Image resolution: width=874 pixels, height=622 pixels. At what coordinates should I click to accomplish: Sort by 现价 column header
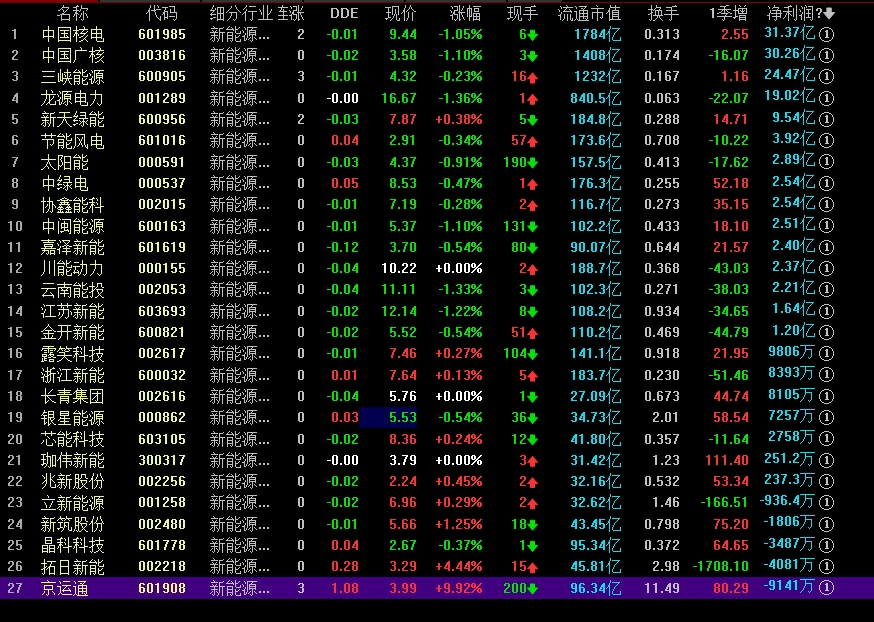(401, 13)
